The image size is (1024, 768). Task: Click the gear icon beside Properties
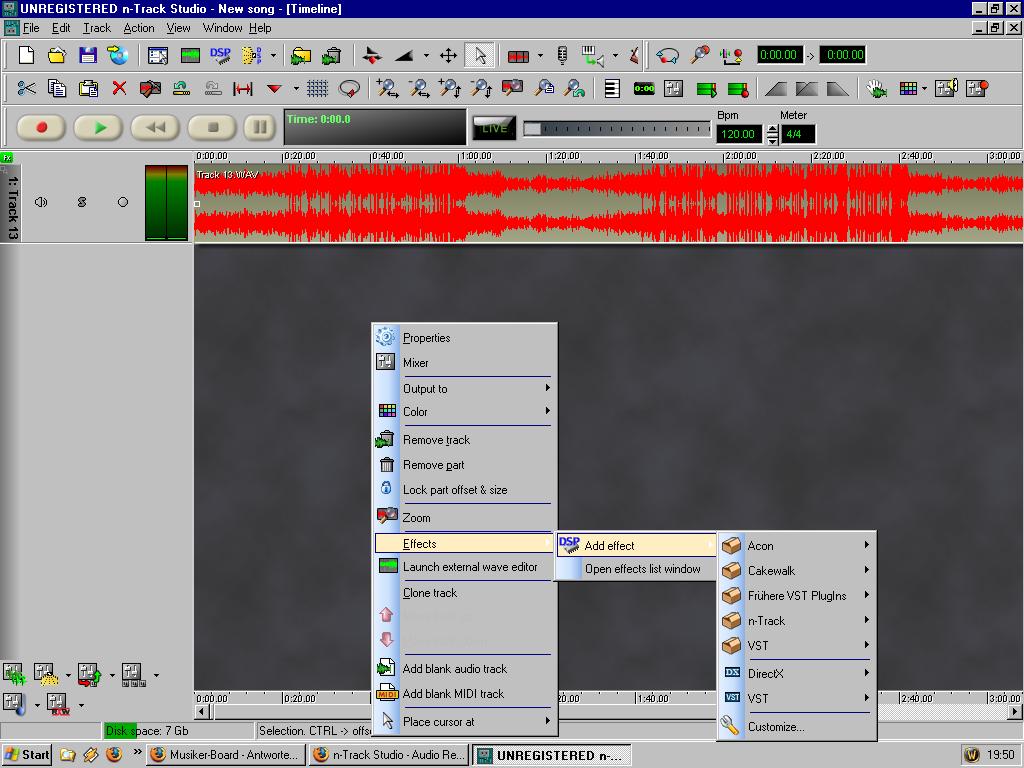tap(386, 337)
